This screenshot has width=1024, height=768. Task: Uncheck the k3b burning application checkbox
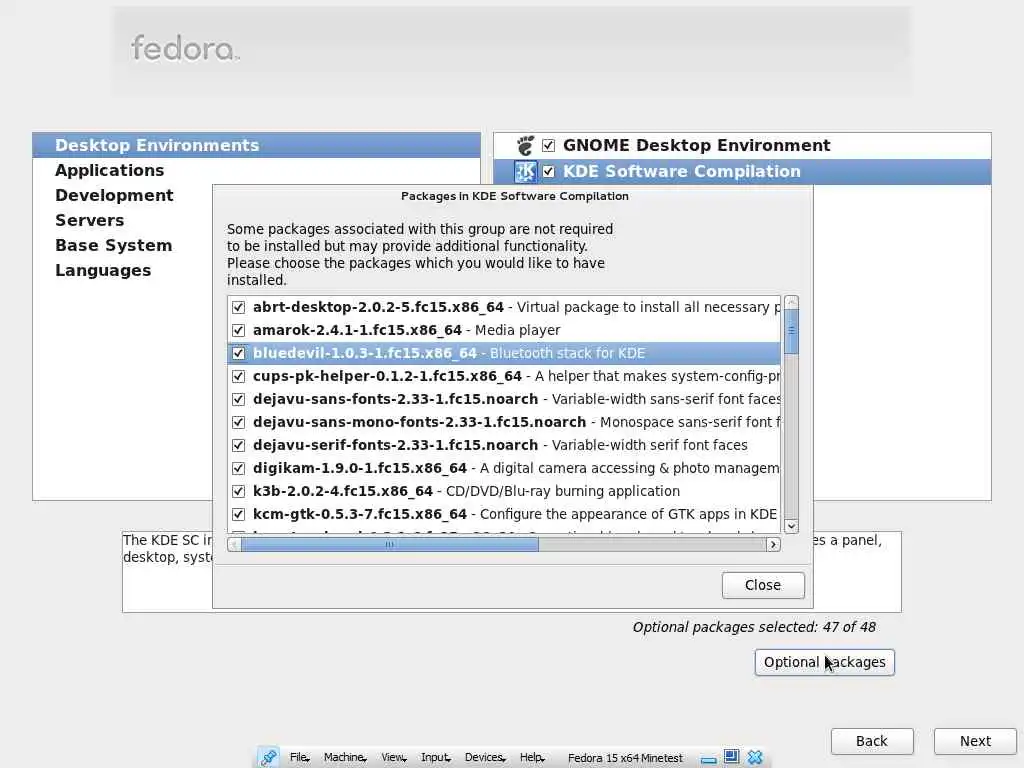pos(238,491)
